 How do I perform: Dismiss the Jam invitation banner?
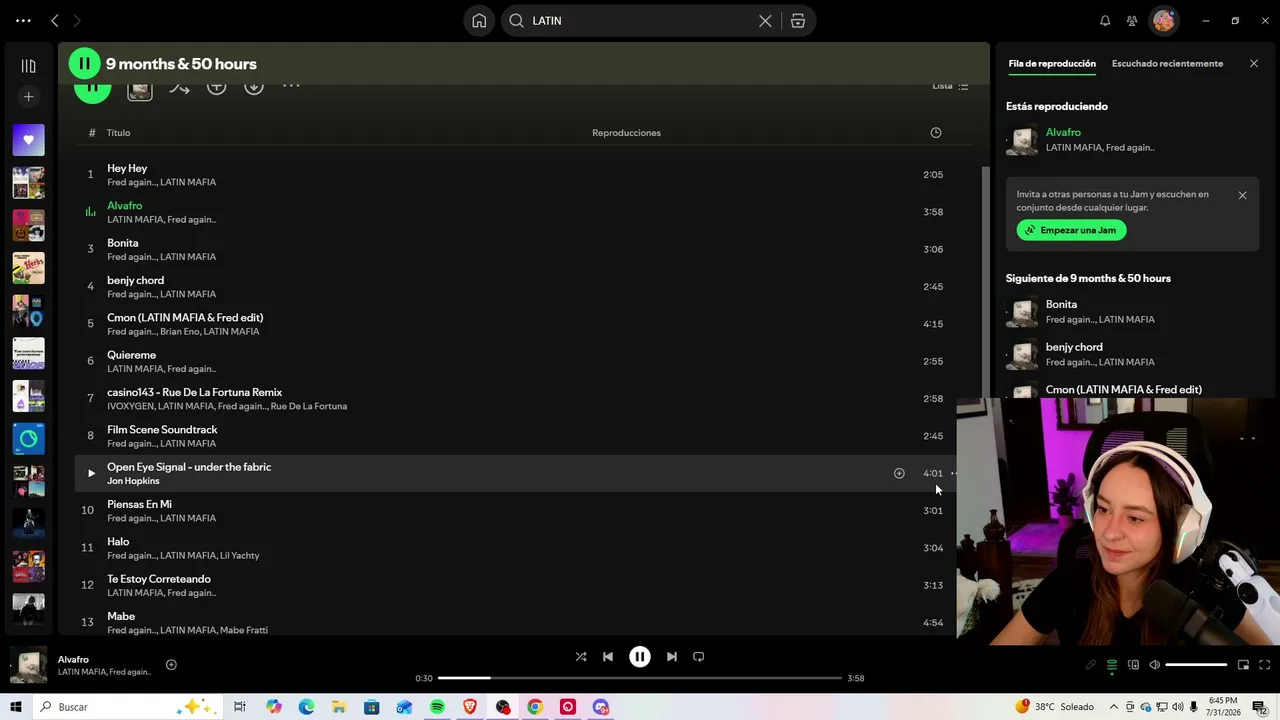(x=1242, y=195)
